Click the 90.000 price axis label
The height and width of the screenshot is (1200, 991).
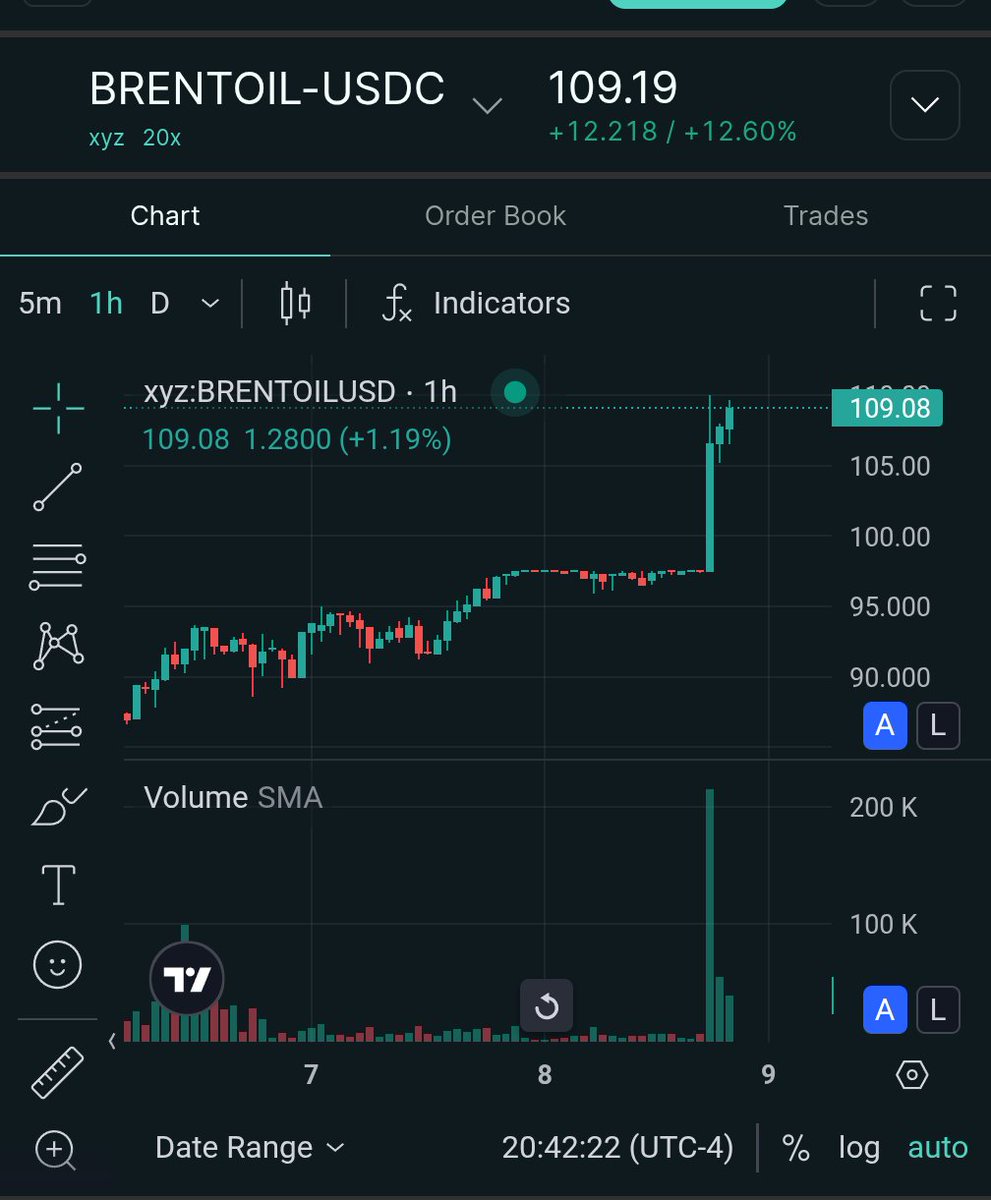[x=890, y=678]
